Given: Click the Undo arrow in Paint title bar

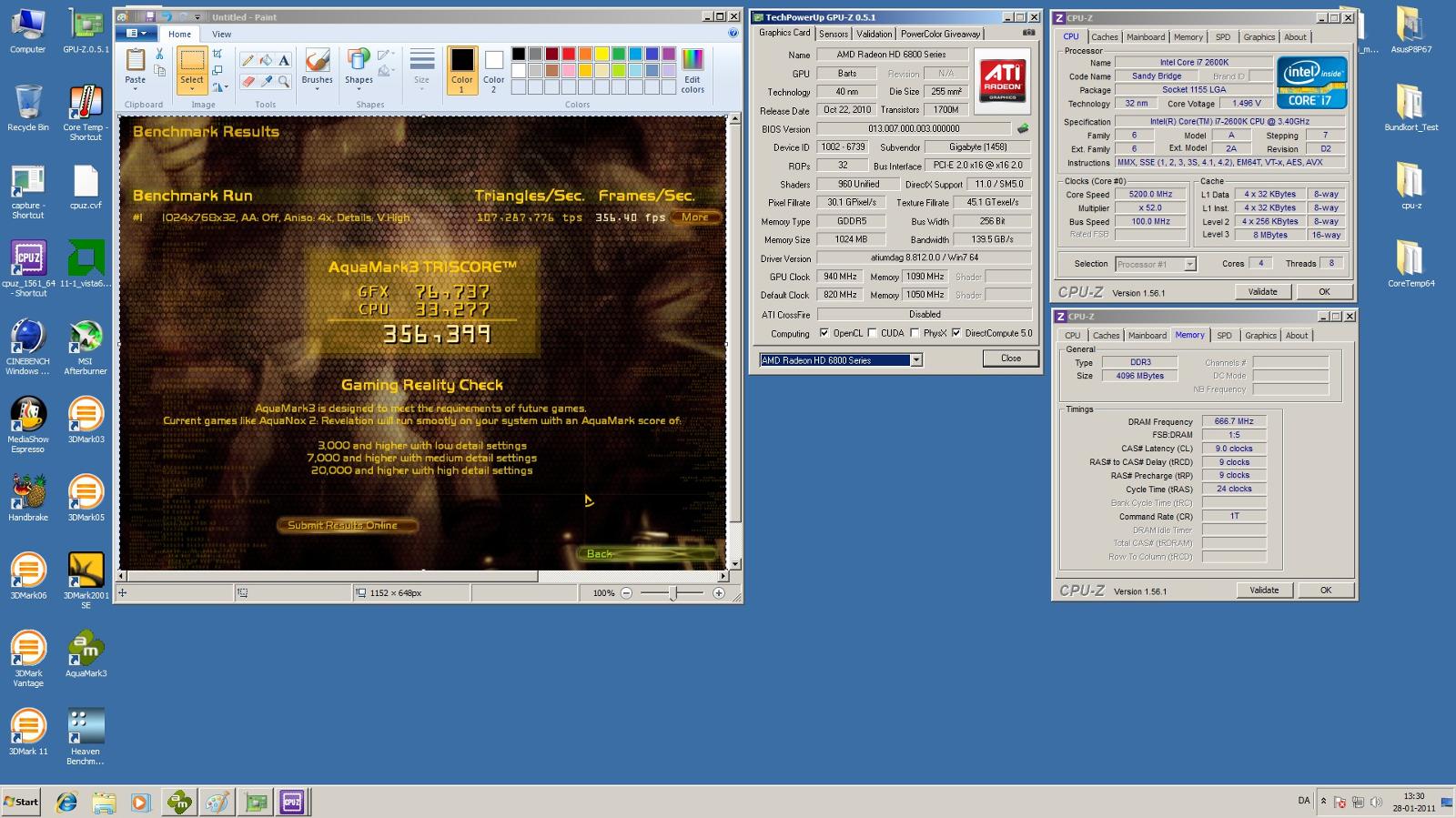Looking at the screenshot, I should (x=166, y=17).
